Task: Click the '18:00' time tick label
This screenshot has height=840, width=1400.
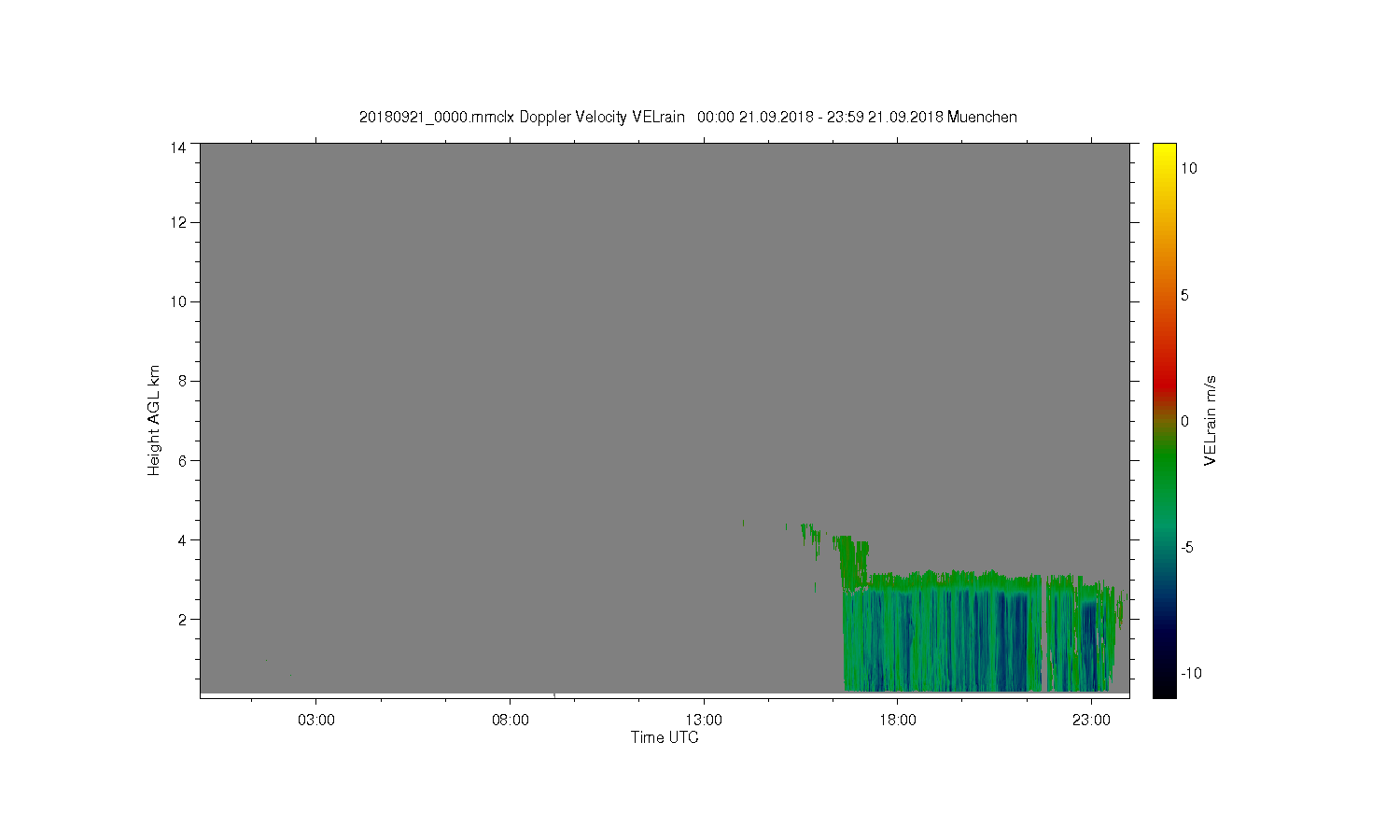Action: 898,721
